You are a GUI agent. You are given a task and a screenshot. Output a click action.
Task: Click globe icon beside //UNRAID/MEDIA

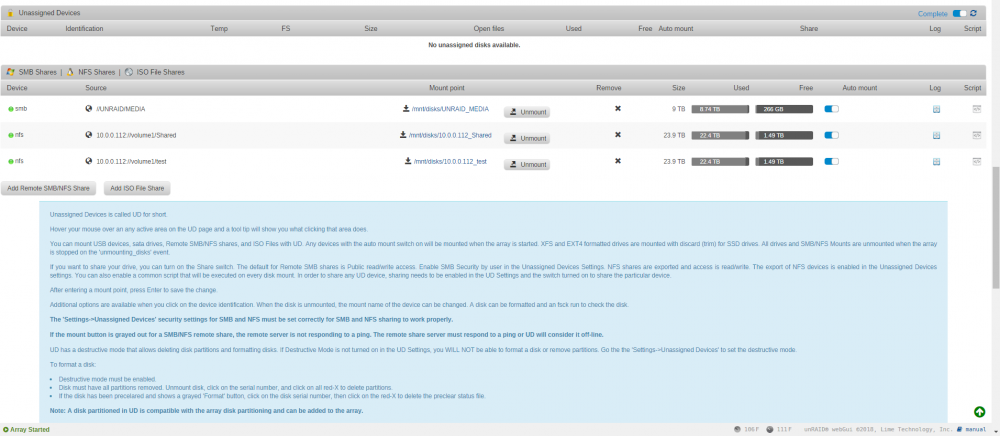click(x=89, y=108)
